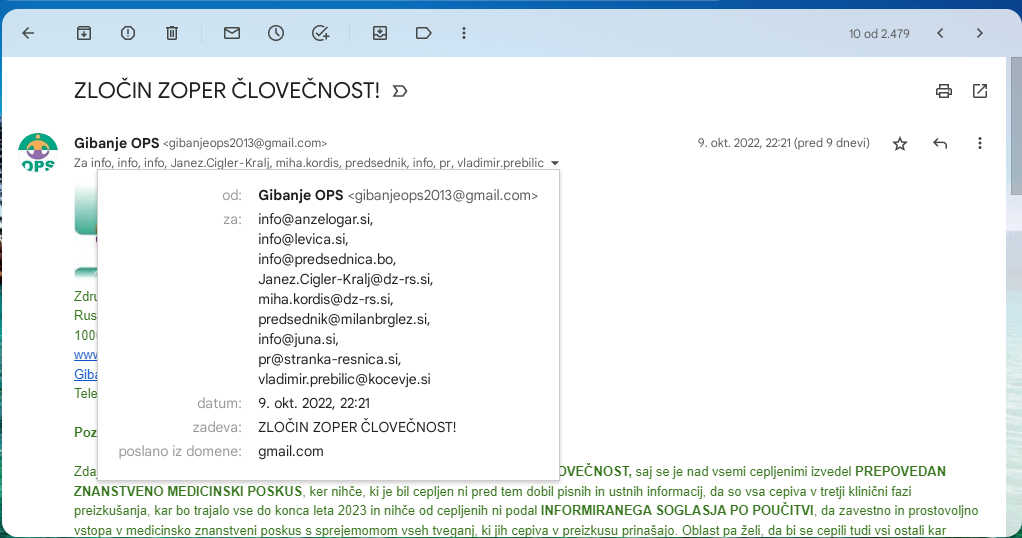Go back to the inbox list
The width and height of the screenshot is (1022, 538).
pos(28,33)
